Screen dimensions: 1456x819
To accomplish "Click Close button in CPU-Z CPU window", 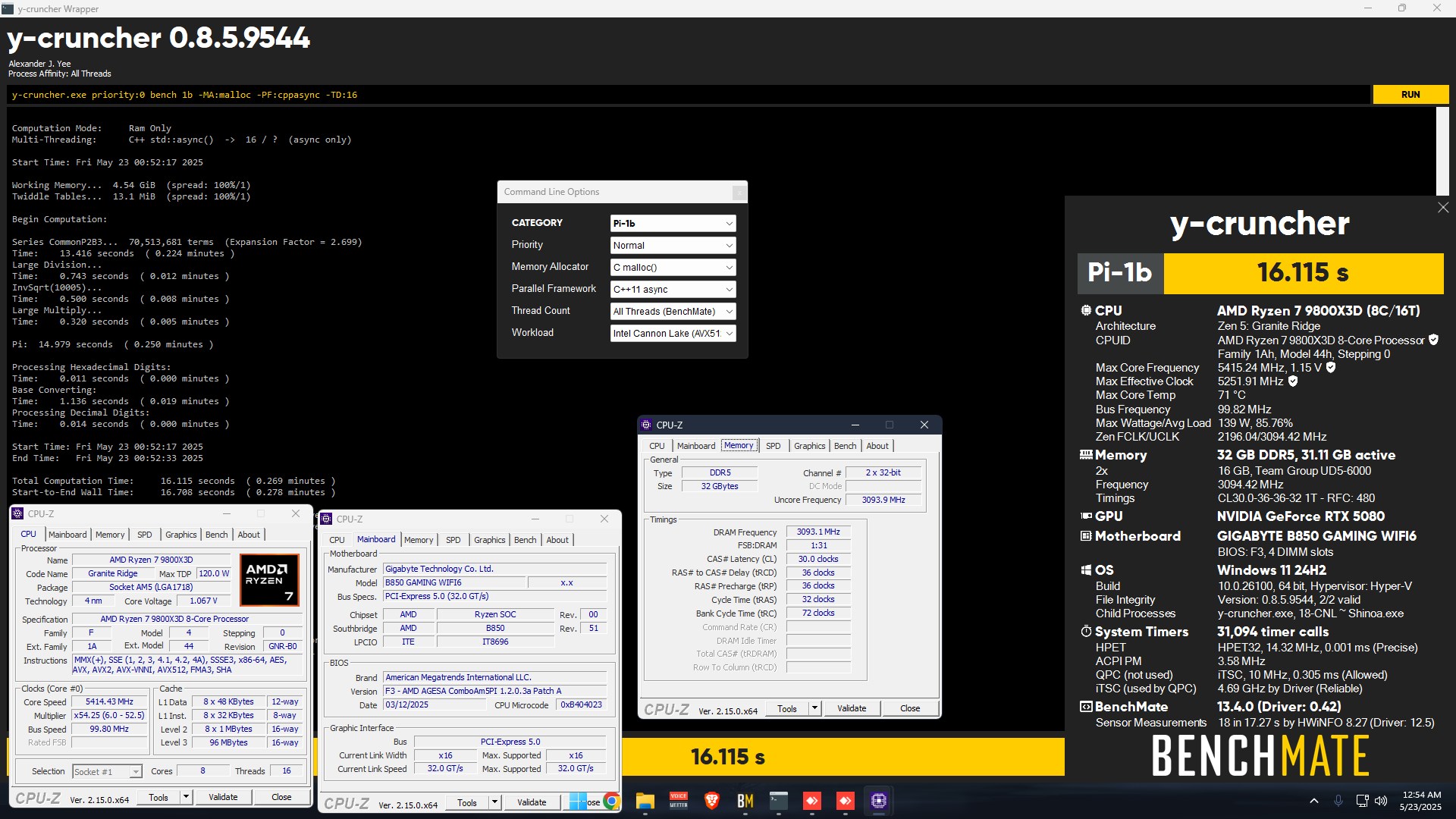I will tap(281, 797).
